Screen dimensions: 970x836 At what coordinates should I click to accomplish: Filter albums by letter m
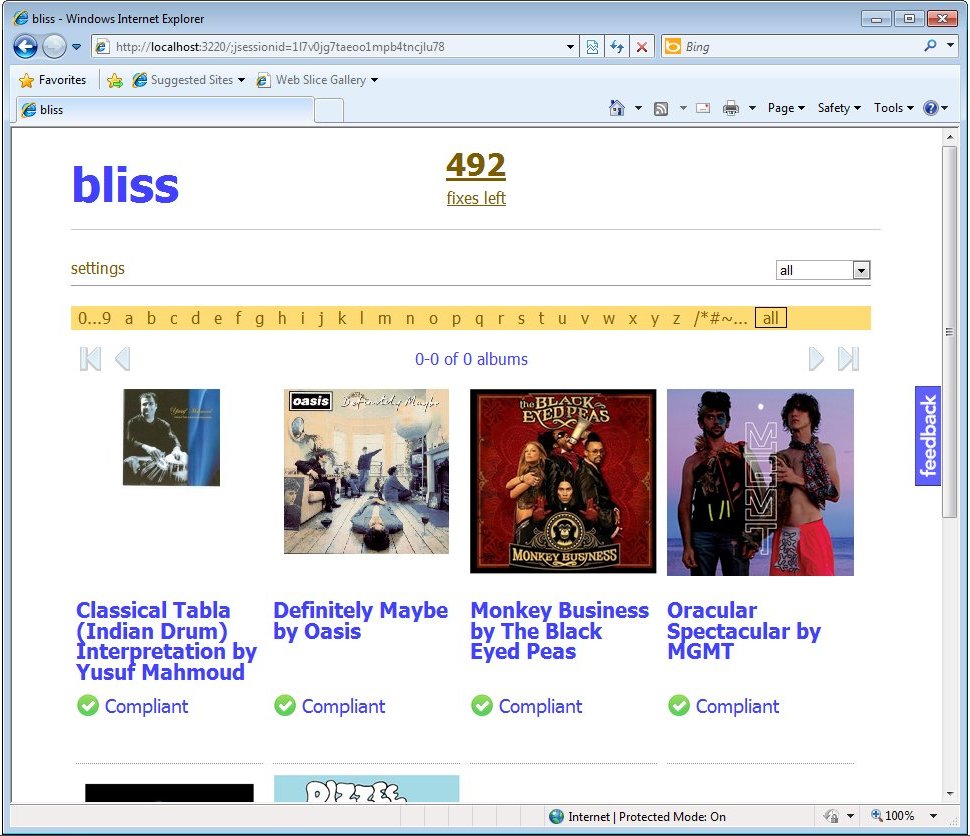tap(384, 319)
